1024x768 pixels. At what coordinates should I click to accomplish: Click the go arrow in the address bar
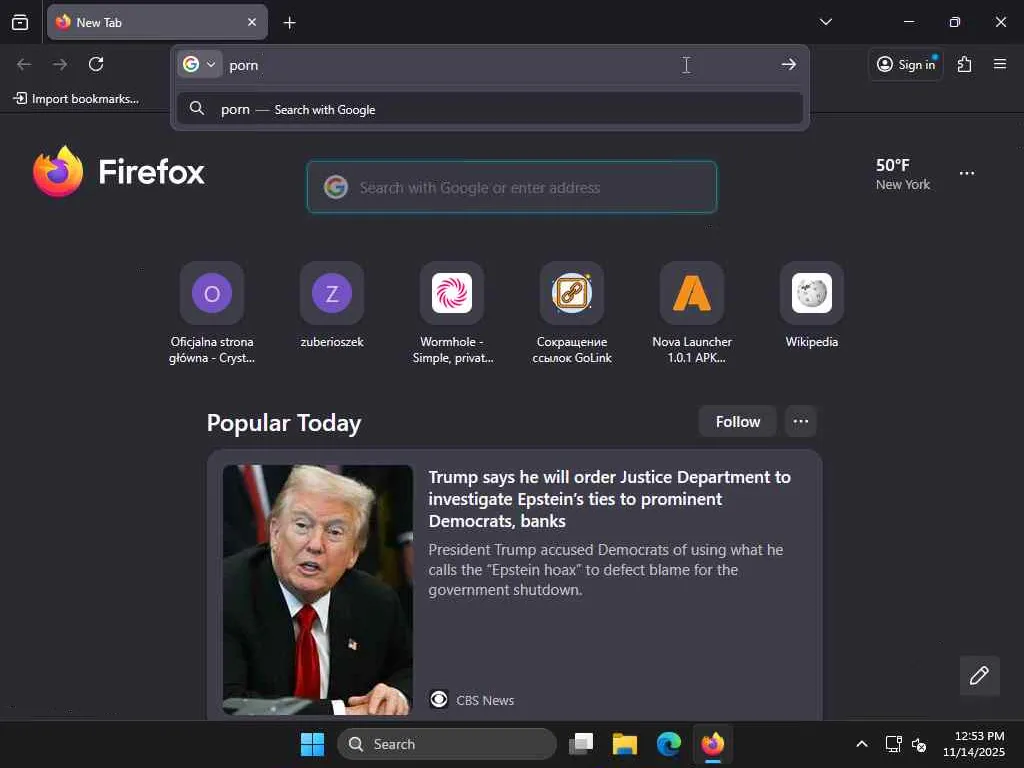point(789,64)
